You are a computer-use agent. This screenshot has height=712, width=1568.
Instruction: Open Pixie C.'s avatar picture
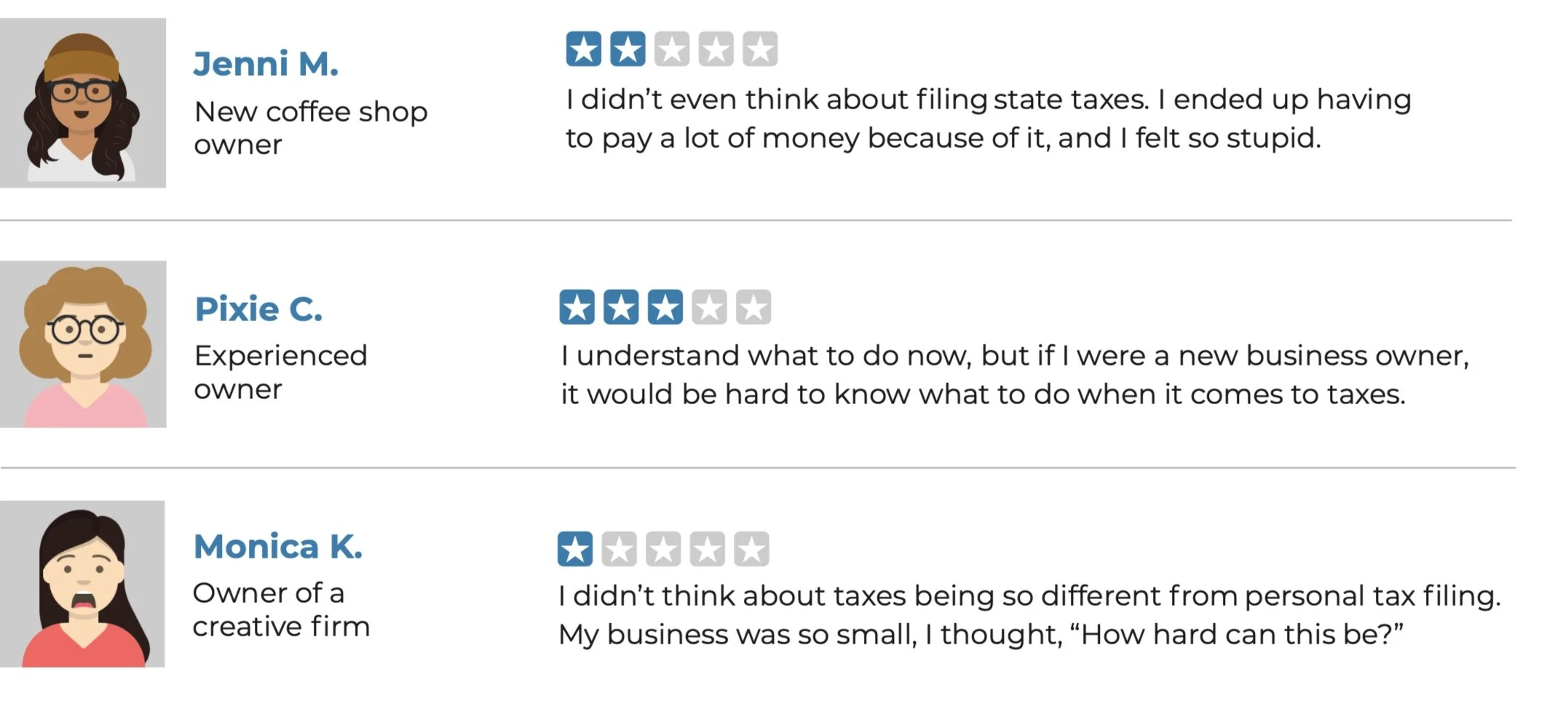coord(83,344)
